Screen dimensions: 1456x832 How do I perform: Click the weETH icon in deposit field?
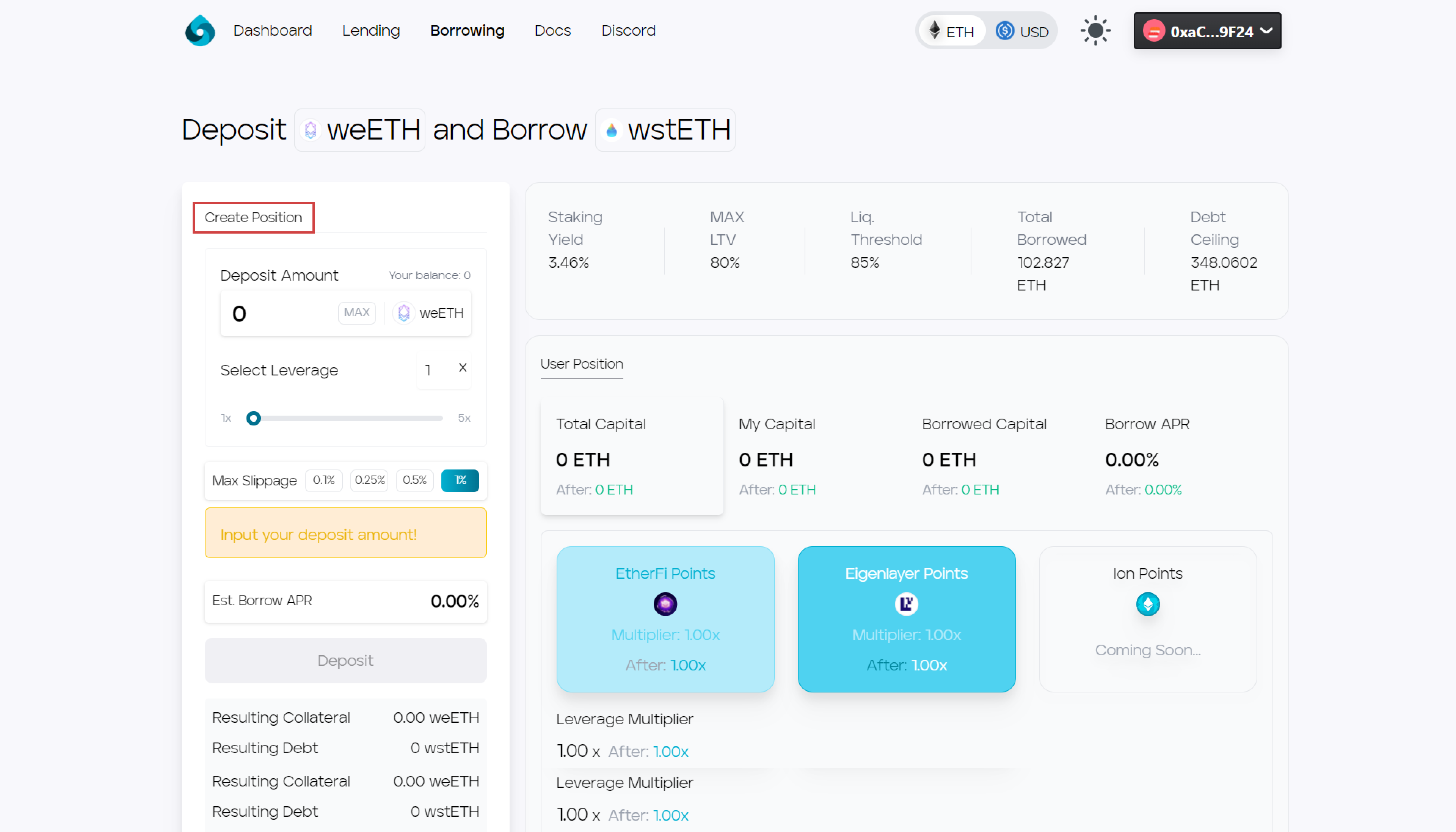pos(404,312)
